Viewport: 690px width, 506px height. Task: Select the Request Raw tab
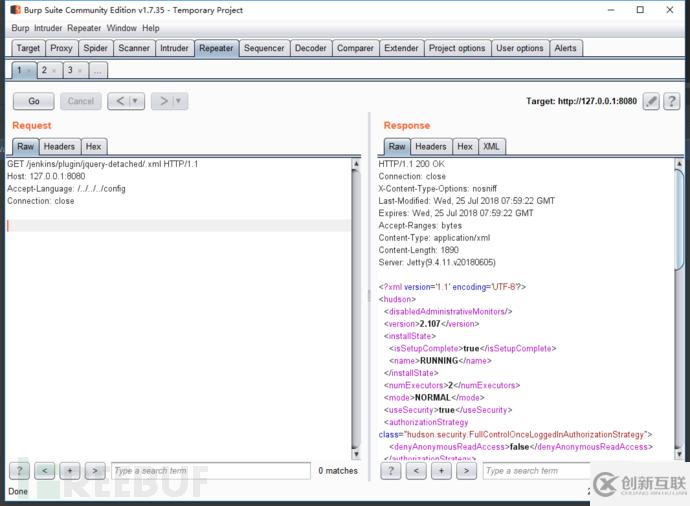(x=26, y=147)
